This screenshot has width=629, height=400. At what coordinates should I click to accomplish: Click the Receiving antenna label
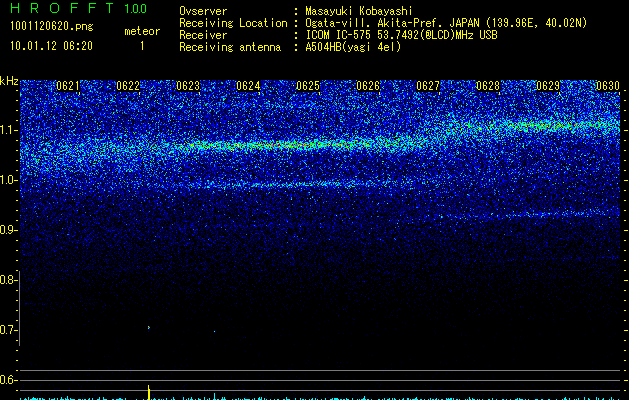pos(230,47)
